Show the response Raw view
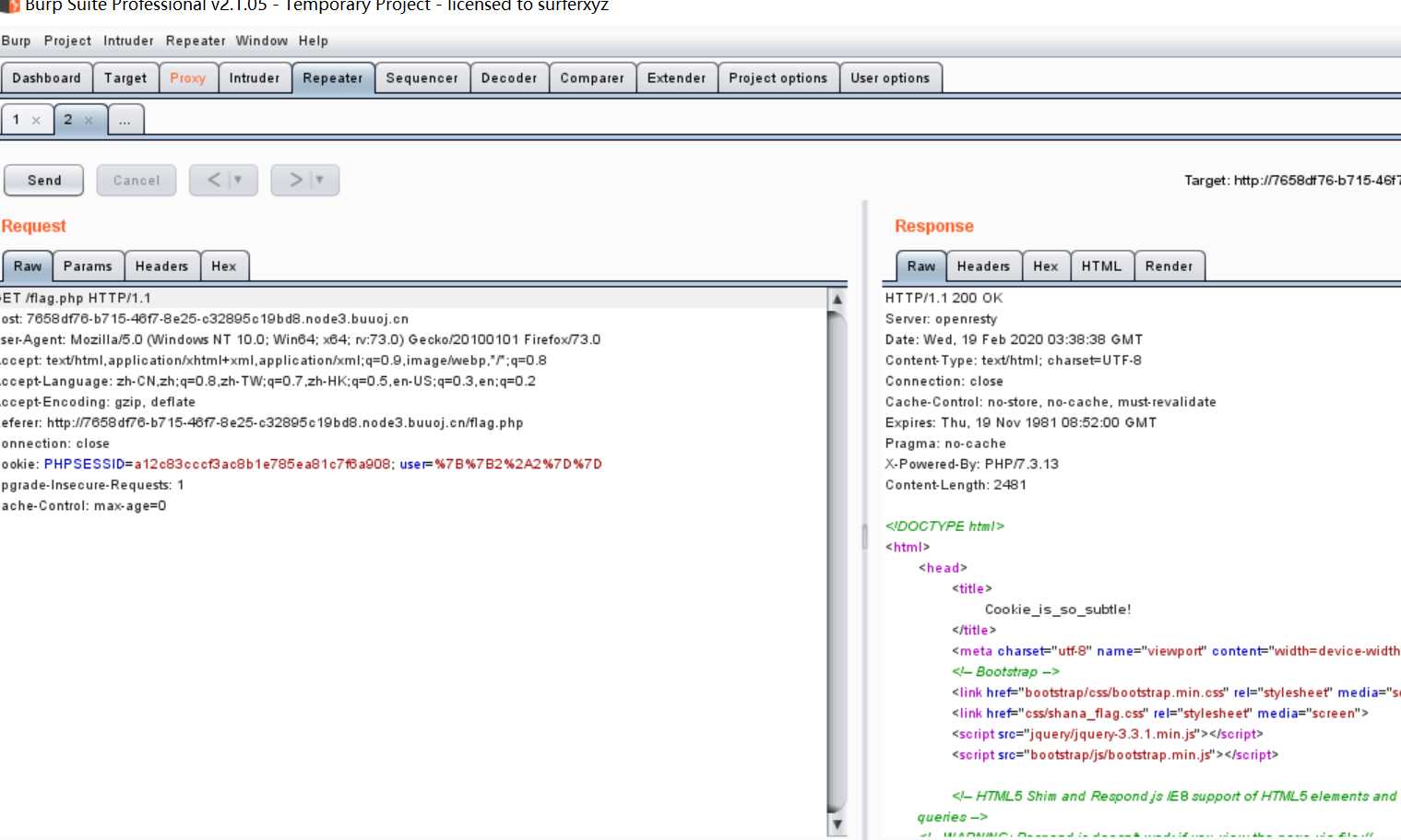This screenshot has height=840, width=1401. (x=921, y=266)
